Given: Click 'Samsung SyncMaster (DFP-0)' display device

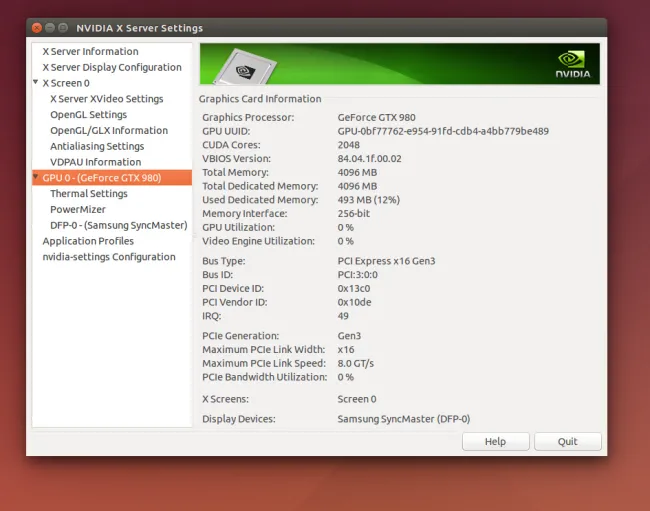Looking at the screenshot, I should point(404,419).
